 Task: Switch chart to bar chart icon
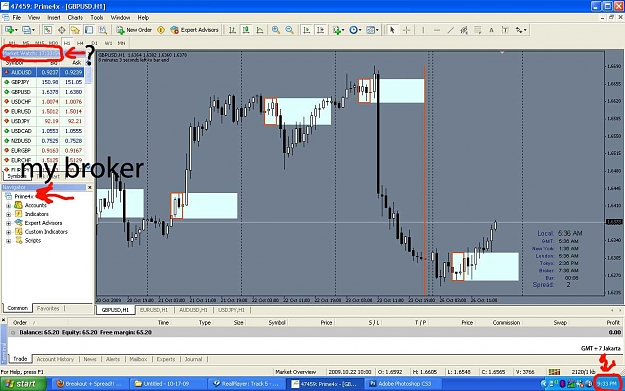(232, 30)
